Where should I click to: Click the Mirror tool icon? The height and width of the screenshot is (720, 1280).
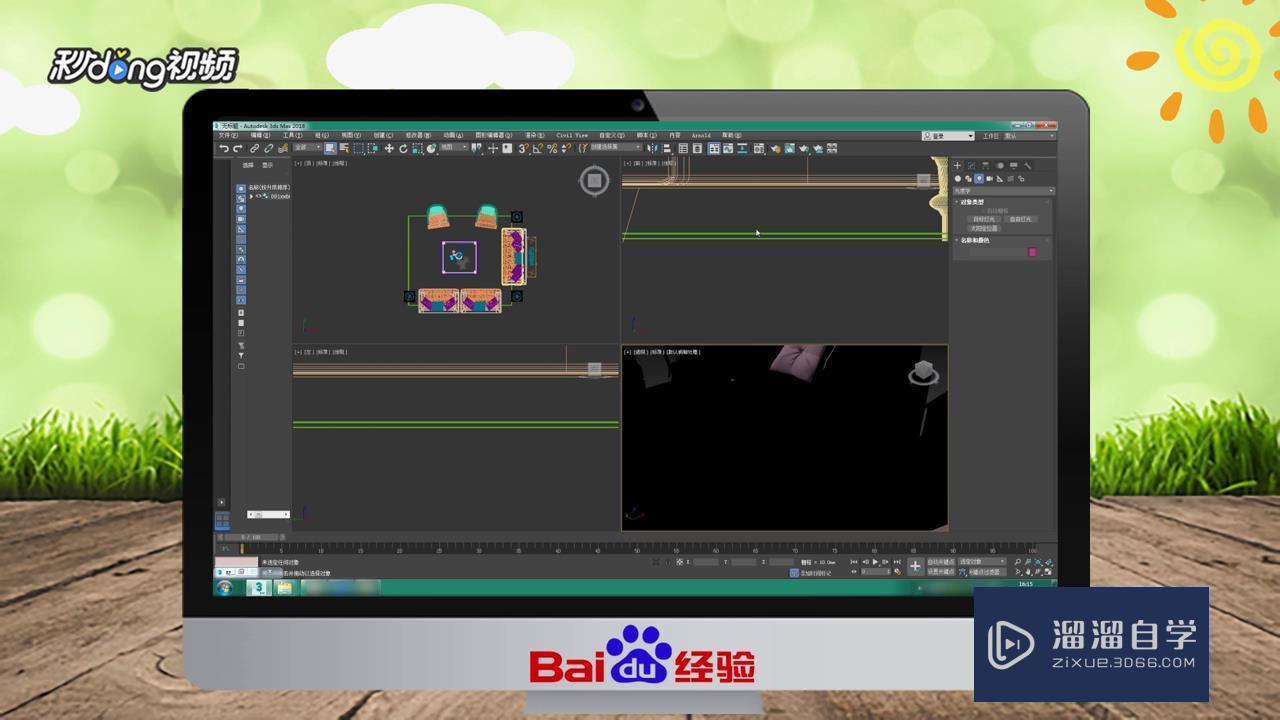652,148
